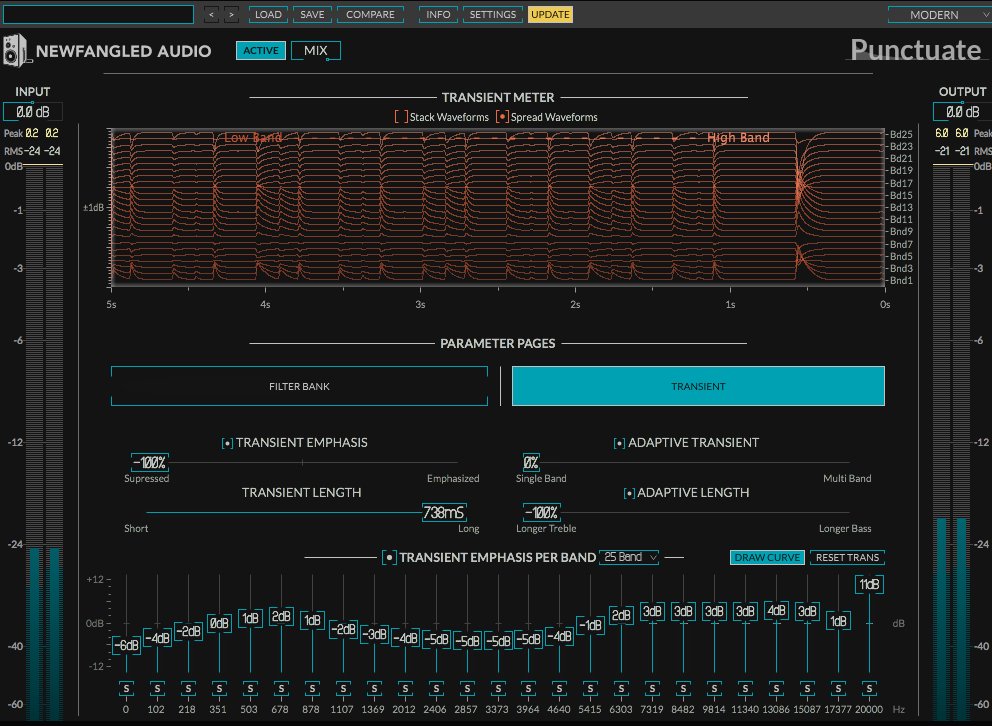Solo the 2012 Hz band
992x726 pixels.
point(406,688)
